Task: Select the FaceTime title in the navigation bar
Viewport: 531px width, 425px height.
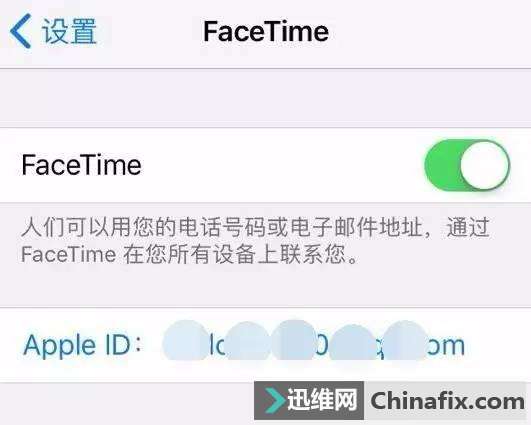Action: pos(266,31)
